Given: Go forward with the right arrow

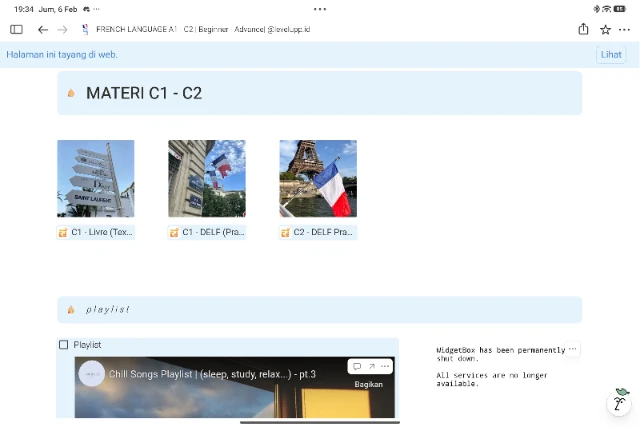Looking at the screenshot, I should (62, 29).
